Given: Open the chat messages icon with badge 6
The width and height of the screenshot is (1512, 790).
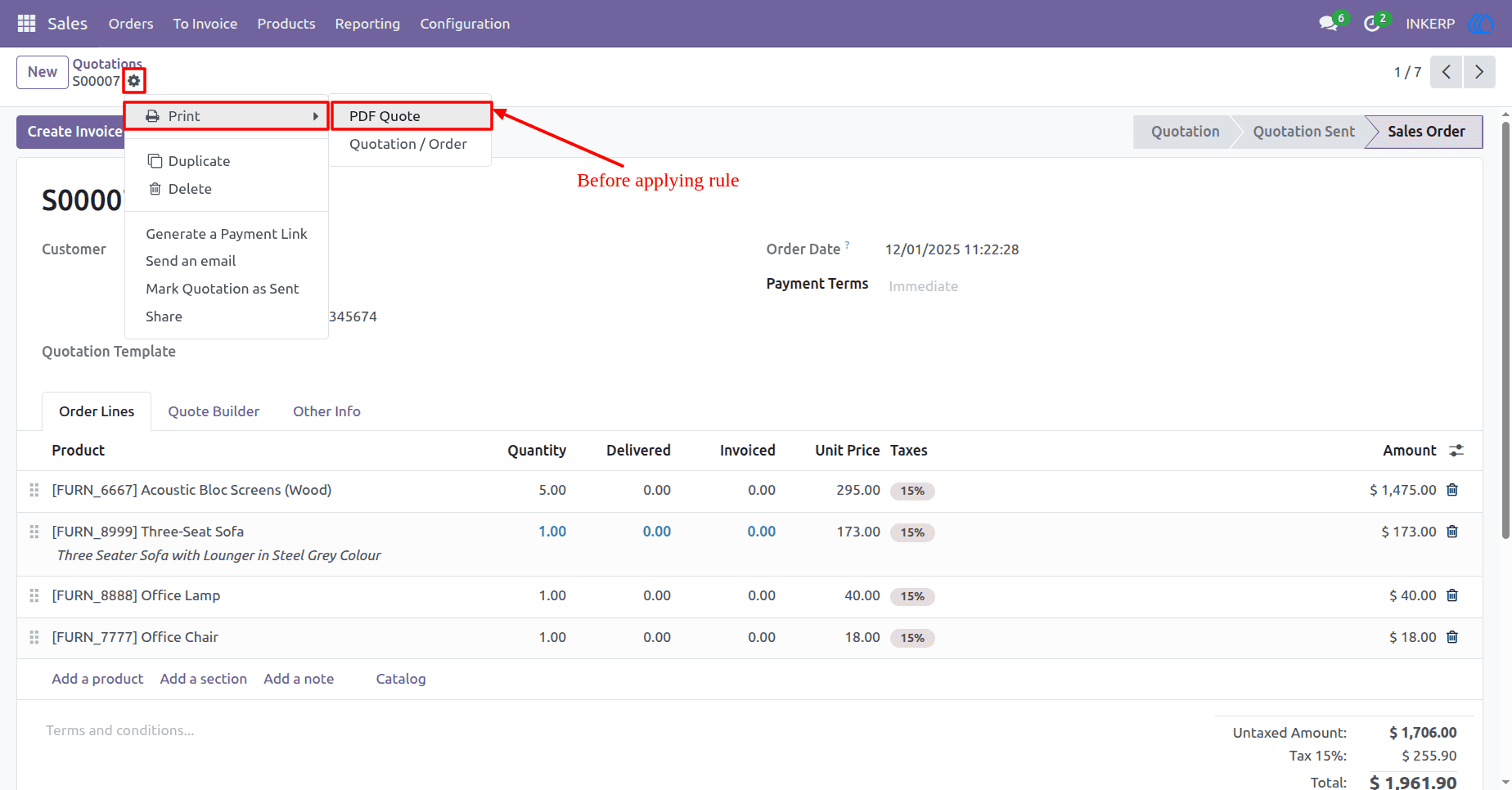Looking at the screenshot, I should coord(1329,24).
